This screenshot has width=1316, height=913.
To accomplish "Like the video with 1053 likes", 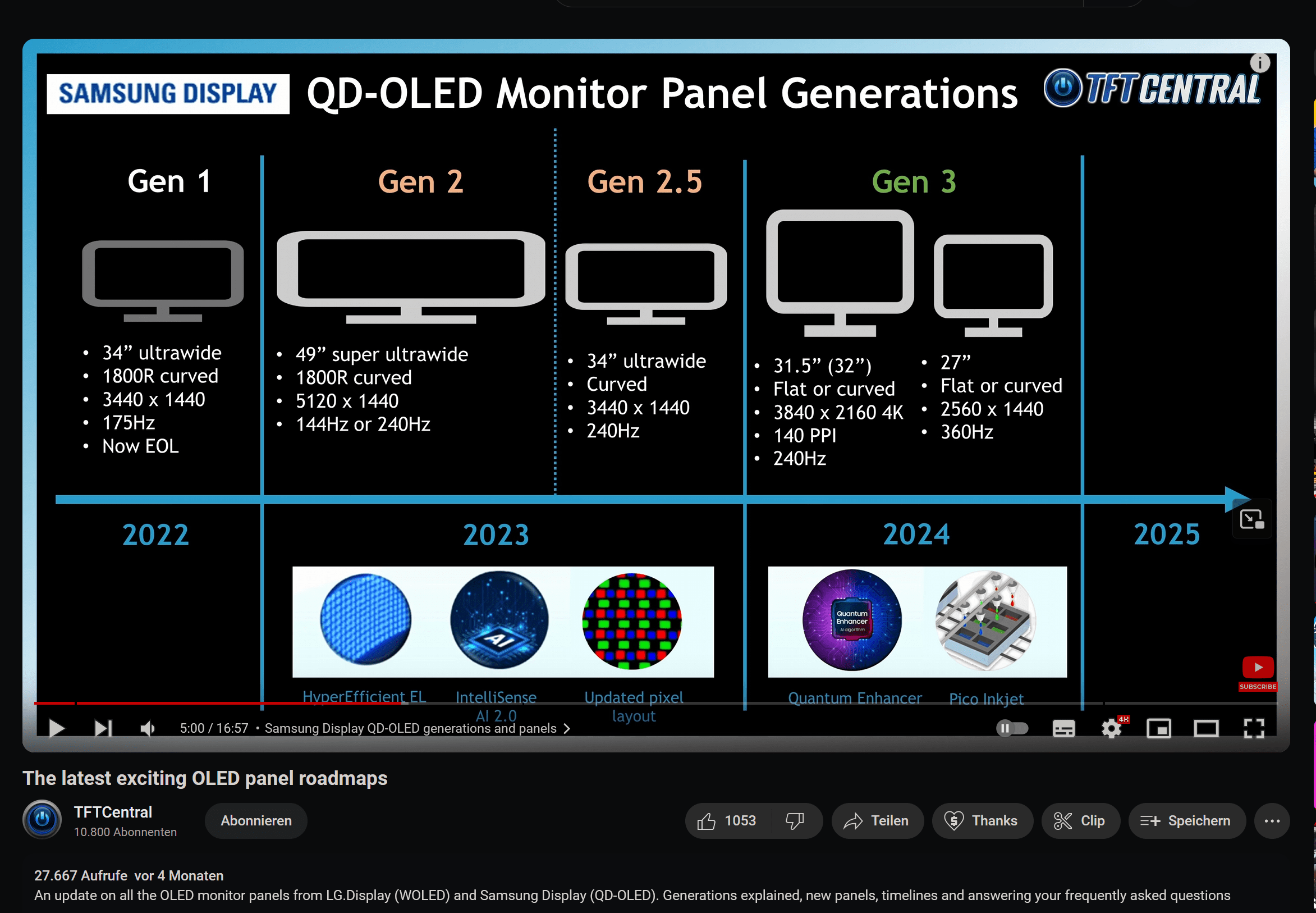I will [727, 821].
